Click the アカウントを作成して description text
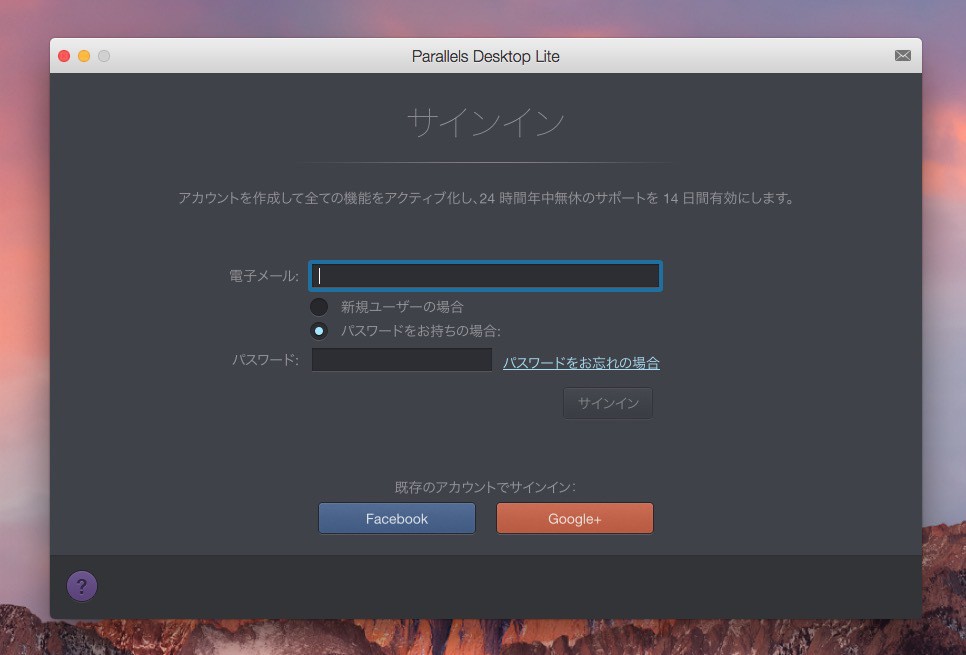 point(485,198)
